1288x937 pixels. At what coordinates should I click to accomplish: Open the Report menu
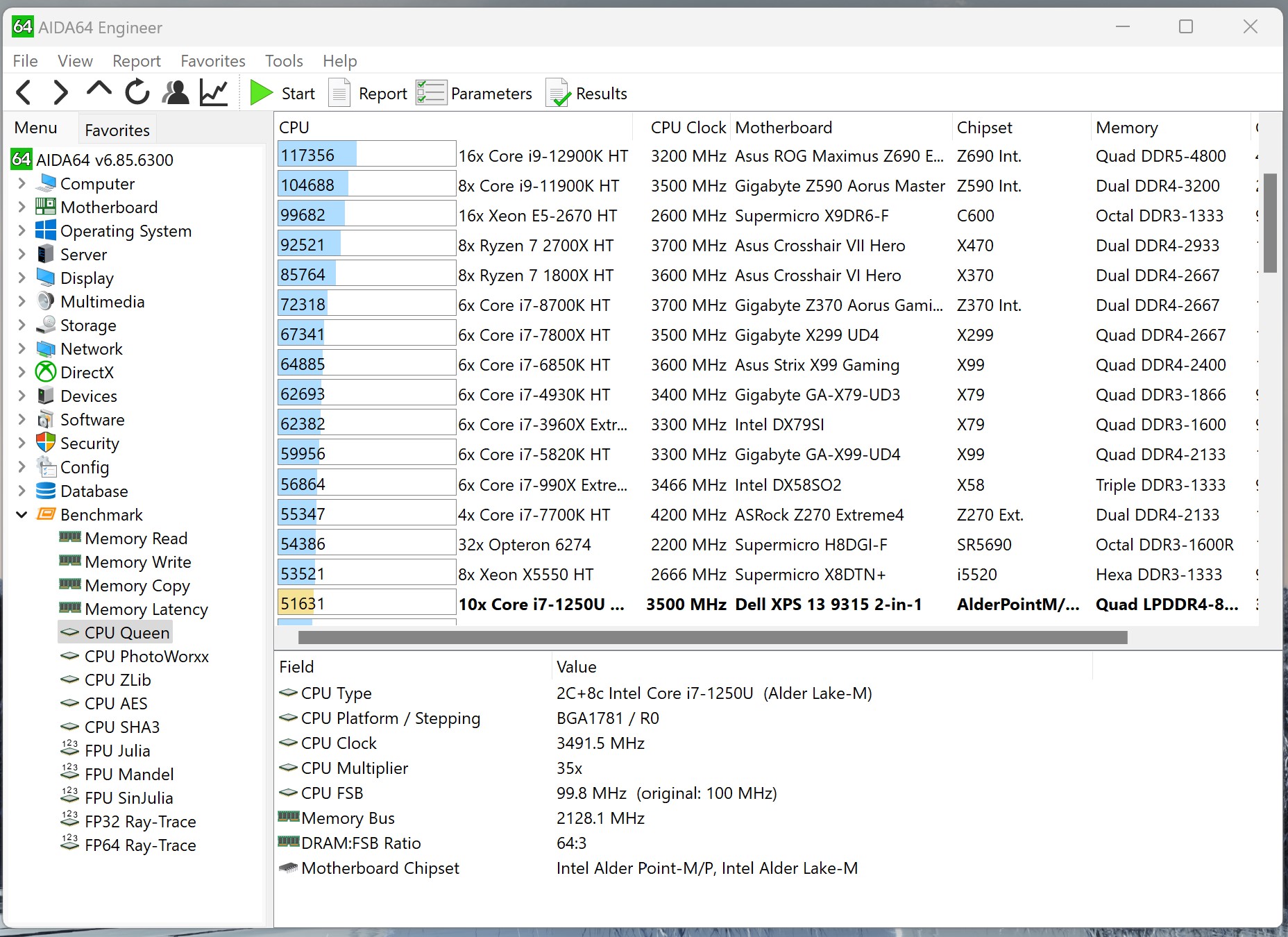137,60
